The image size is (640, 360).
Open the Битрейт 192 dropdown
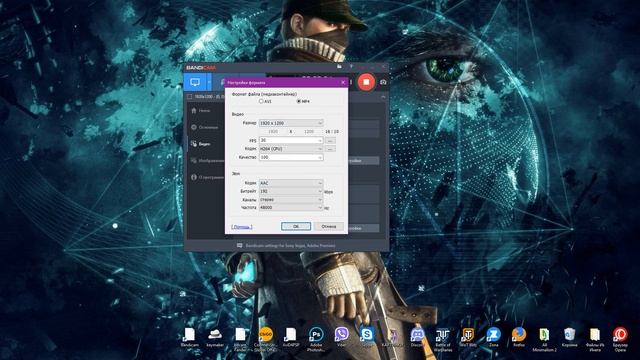point(291,191)
